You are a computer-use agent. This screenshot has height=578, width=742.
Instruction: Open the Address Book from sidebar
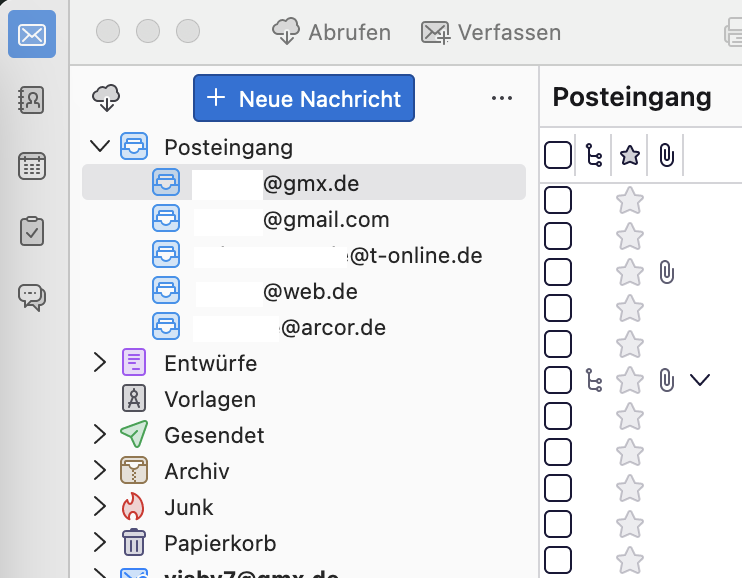click(32, 100)
